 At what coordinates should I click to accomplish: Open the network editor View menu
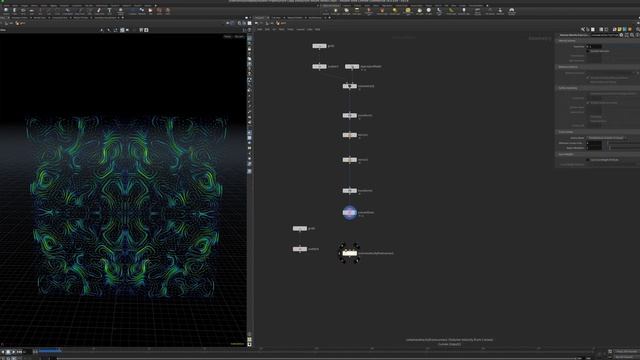pyautogui.click(x=282, y=29)
